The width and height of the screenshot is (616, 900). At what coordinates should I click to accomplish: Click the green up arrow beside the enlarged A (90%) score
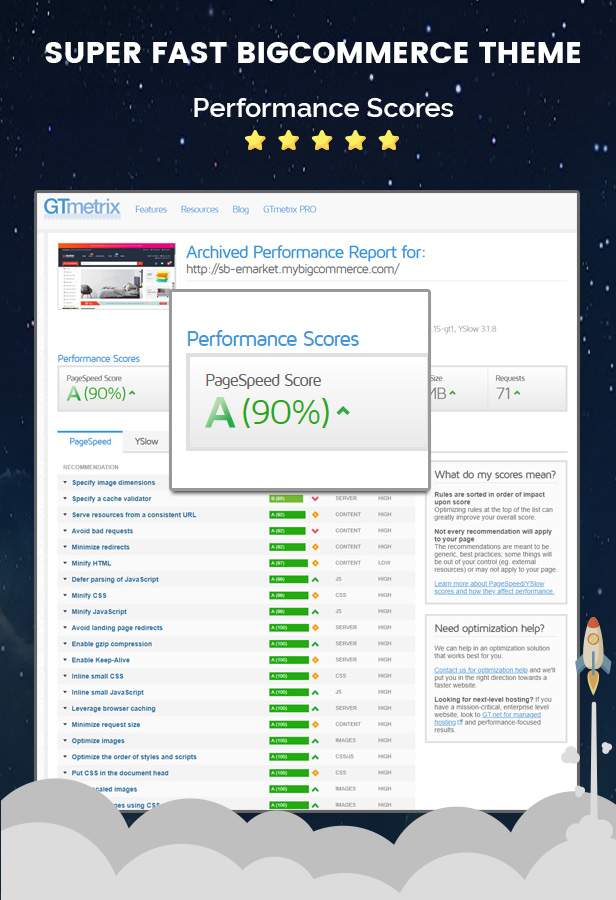click(343, 411)
